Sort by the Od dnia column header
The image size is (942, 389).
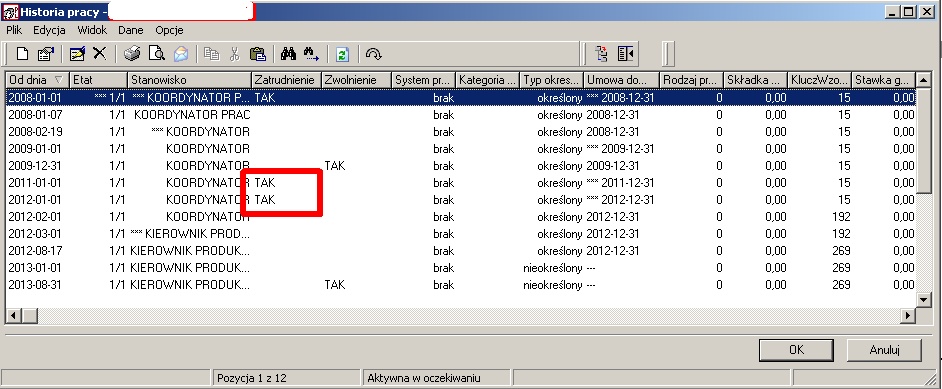(37, 80)
